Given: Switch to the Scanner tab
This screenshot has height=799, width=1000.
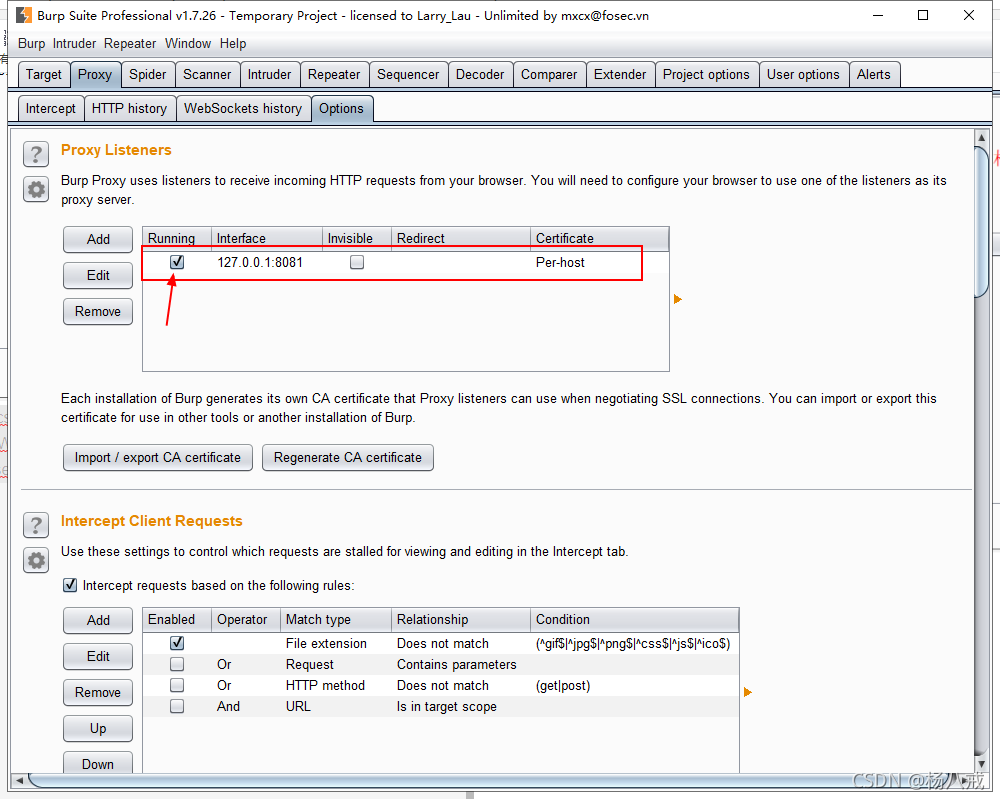Looking at the screenshot, I should click(x=207, y=75).
